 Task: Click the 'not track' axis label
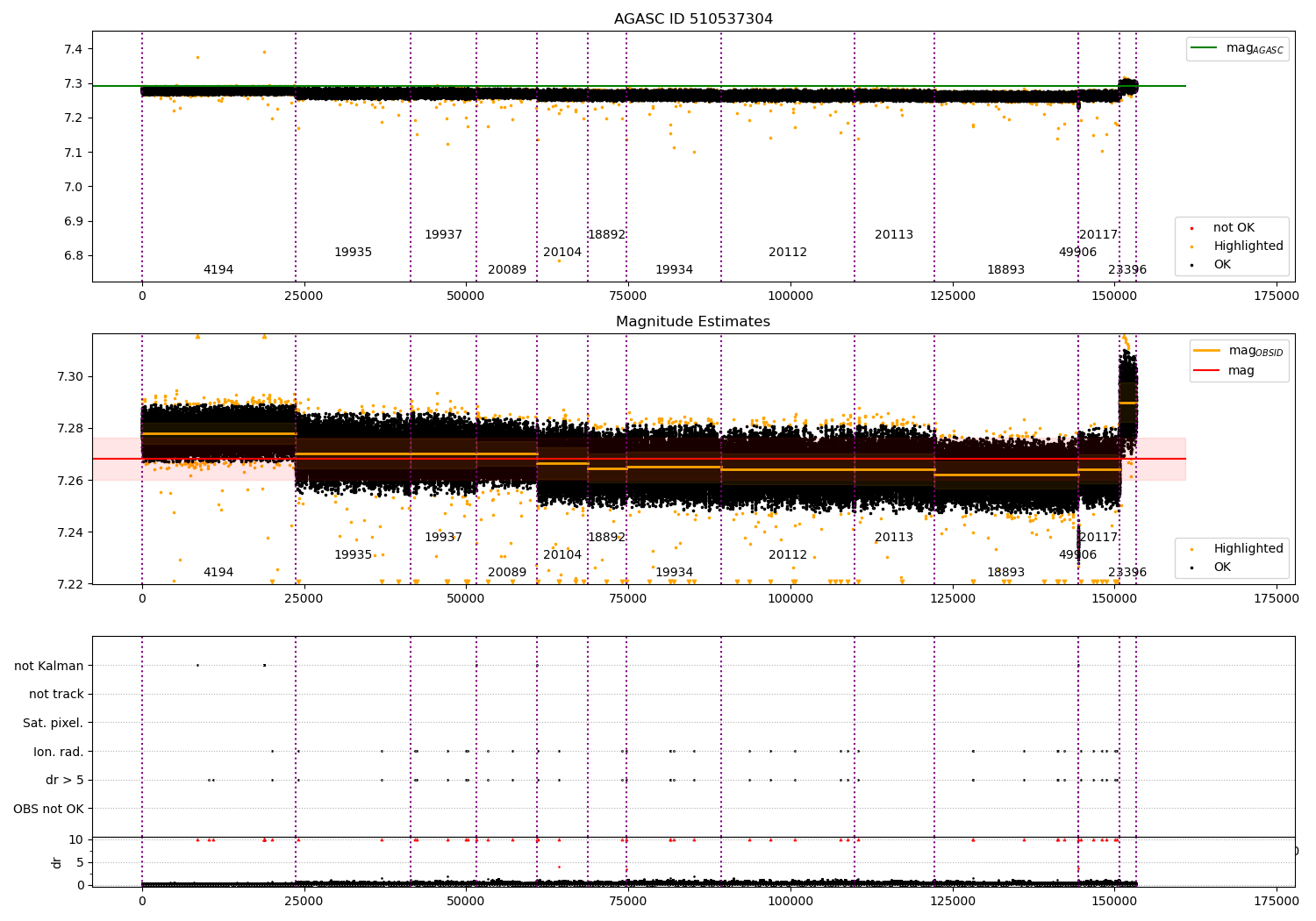56,695
